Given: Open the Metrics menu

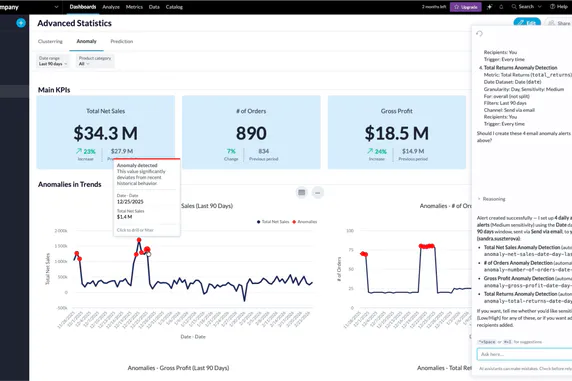Looking at the screenshot, I should pyautogui.click(x=134, y=7).
